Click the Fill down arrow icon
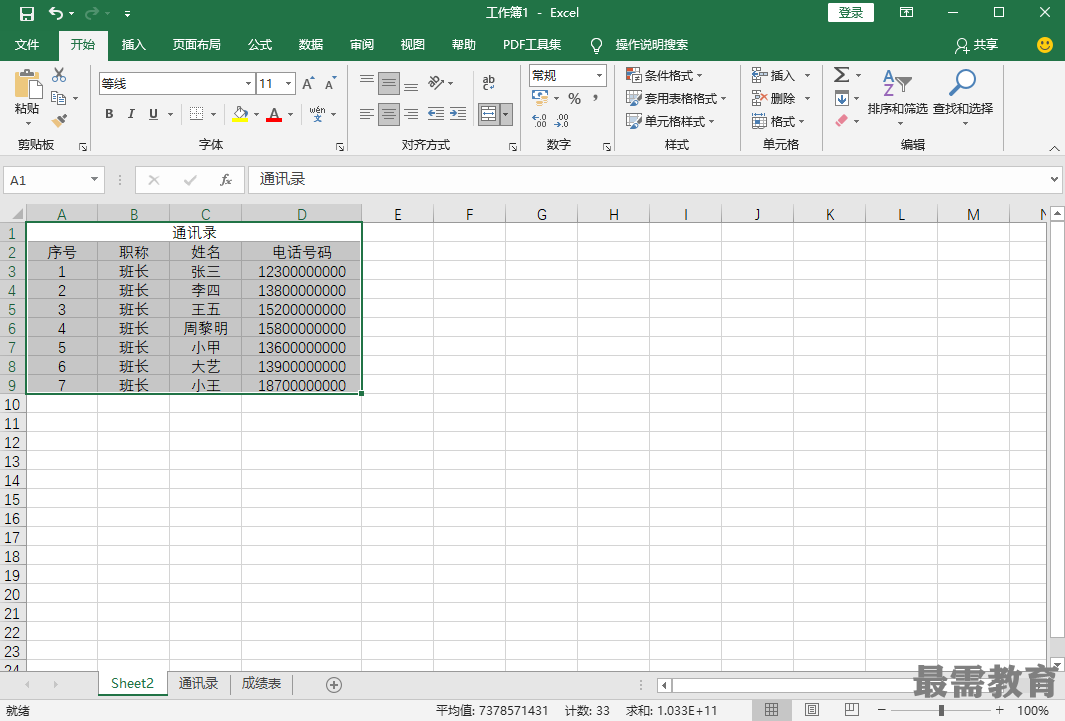Image resolution: width=1065 pixels, height=721 pixels. coord(842,98)
